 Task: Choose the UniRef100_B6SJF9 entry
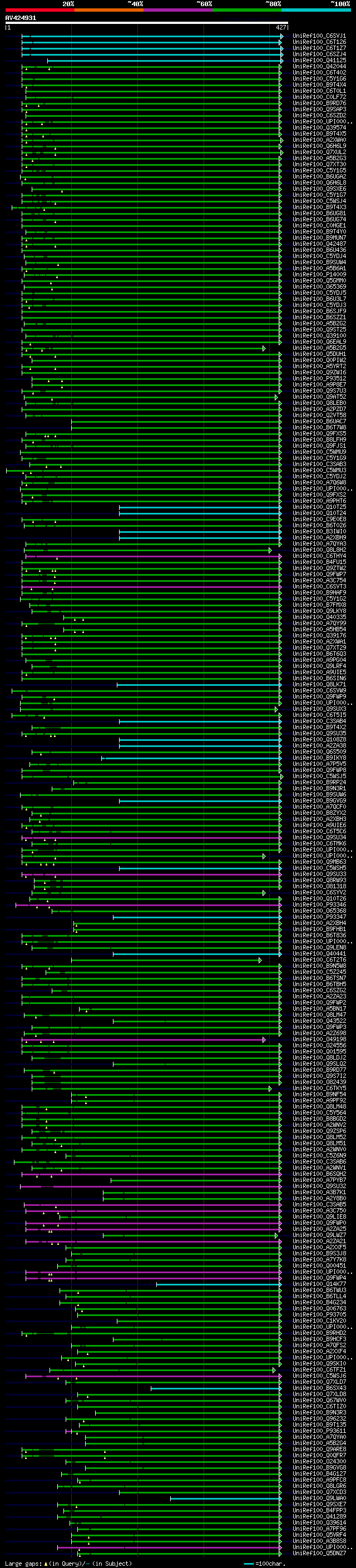pos(319,311)
